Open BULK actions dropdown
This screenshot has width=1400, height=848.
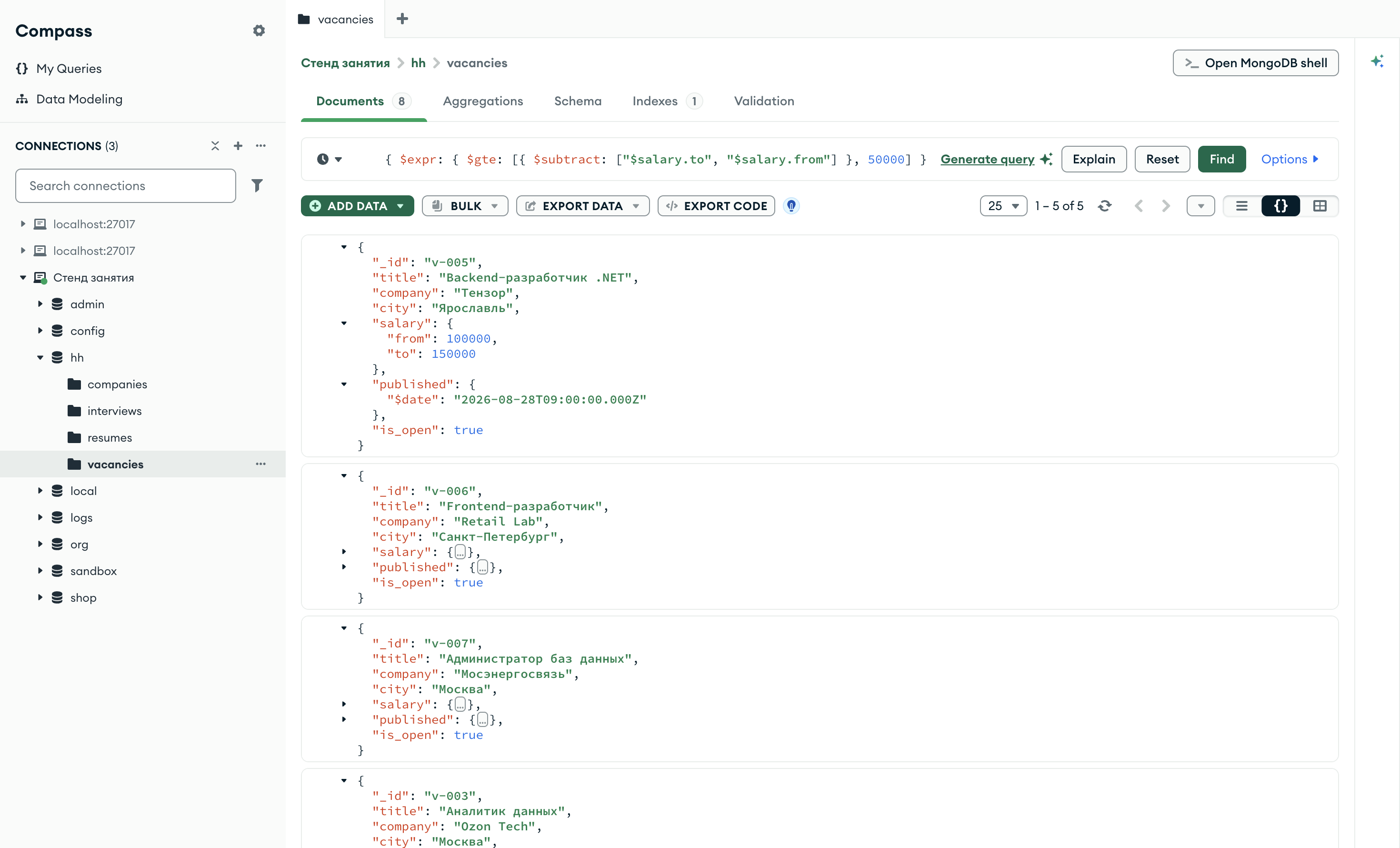pos(465,206)
